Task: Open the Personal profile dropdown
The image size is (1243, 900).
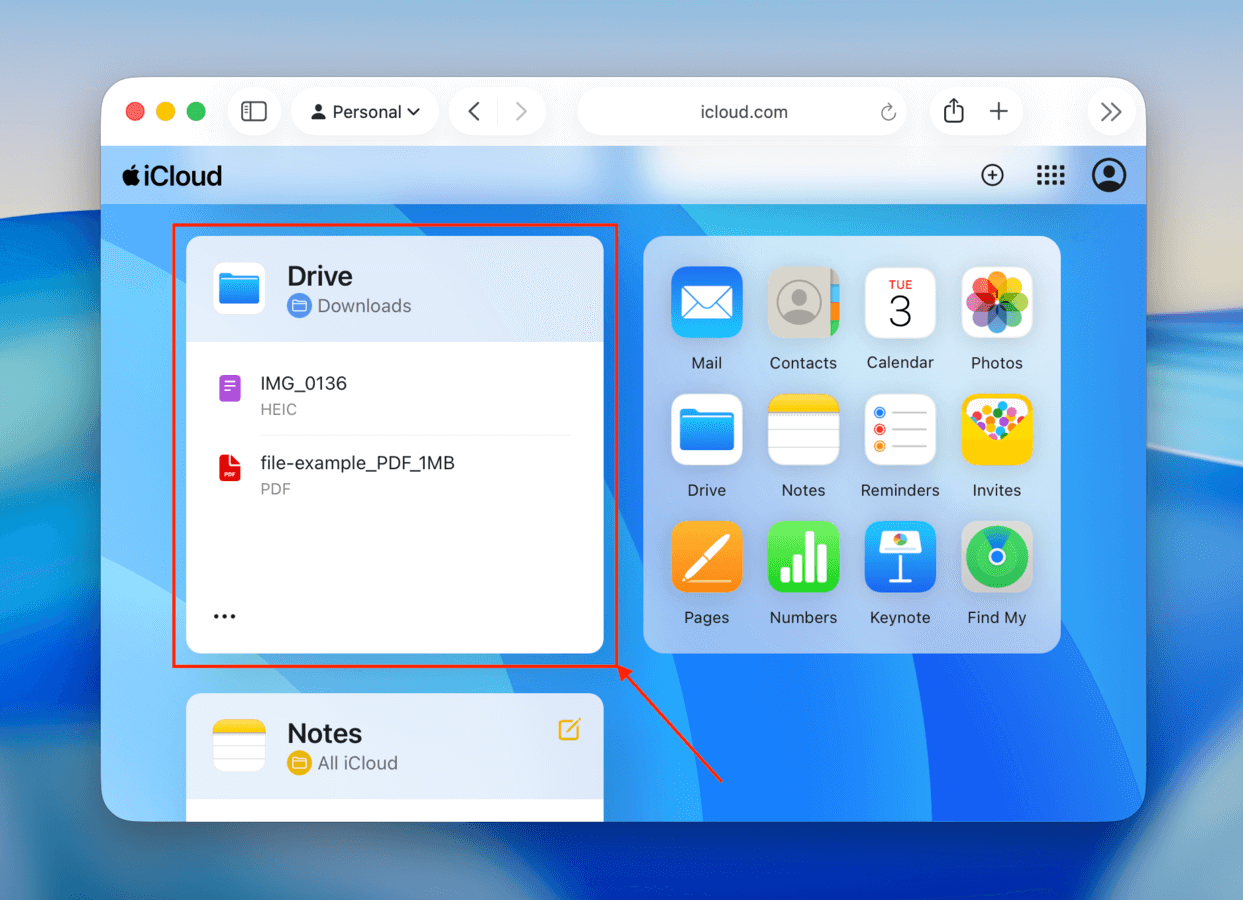Action: point(365,111)
